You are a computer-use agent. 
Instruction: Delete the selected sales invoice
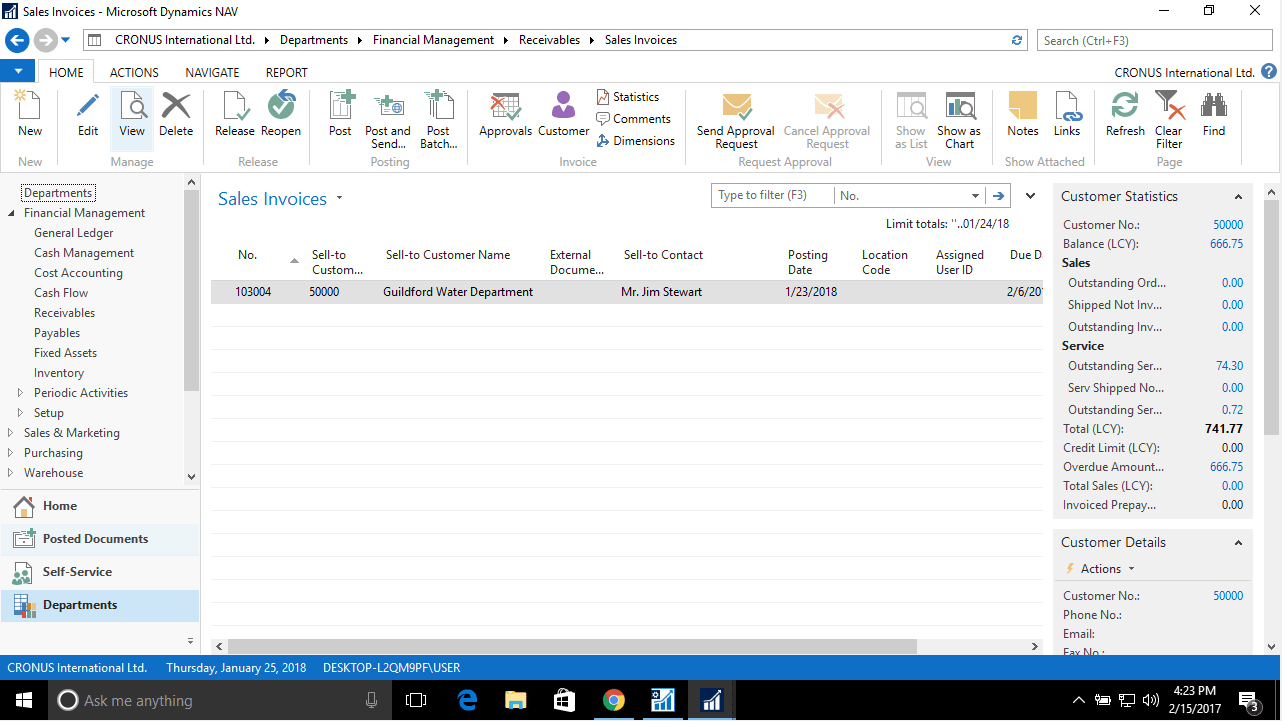pyautogui.click(x=176, y=118)
